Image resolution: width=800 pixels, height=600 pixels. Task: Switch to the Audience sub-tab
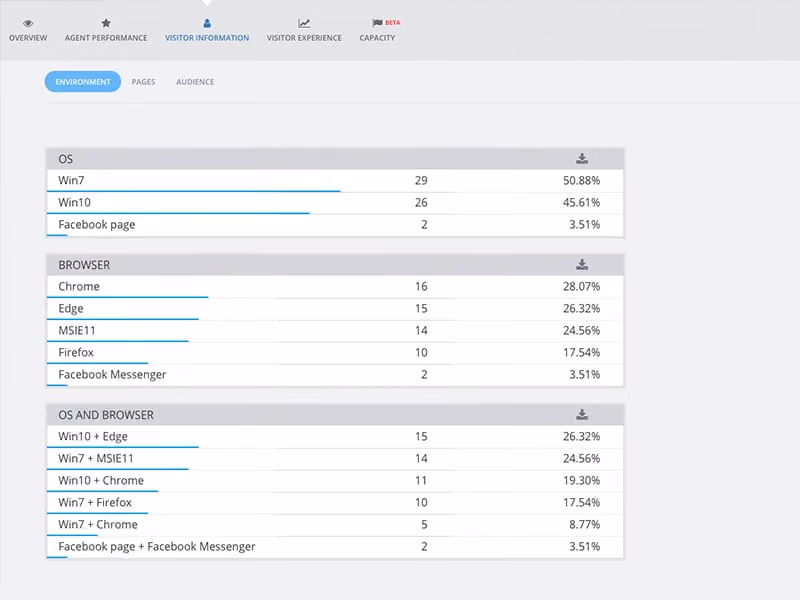click(195, 82)
